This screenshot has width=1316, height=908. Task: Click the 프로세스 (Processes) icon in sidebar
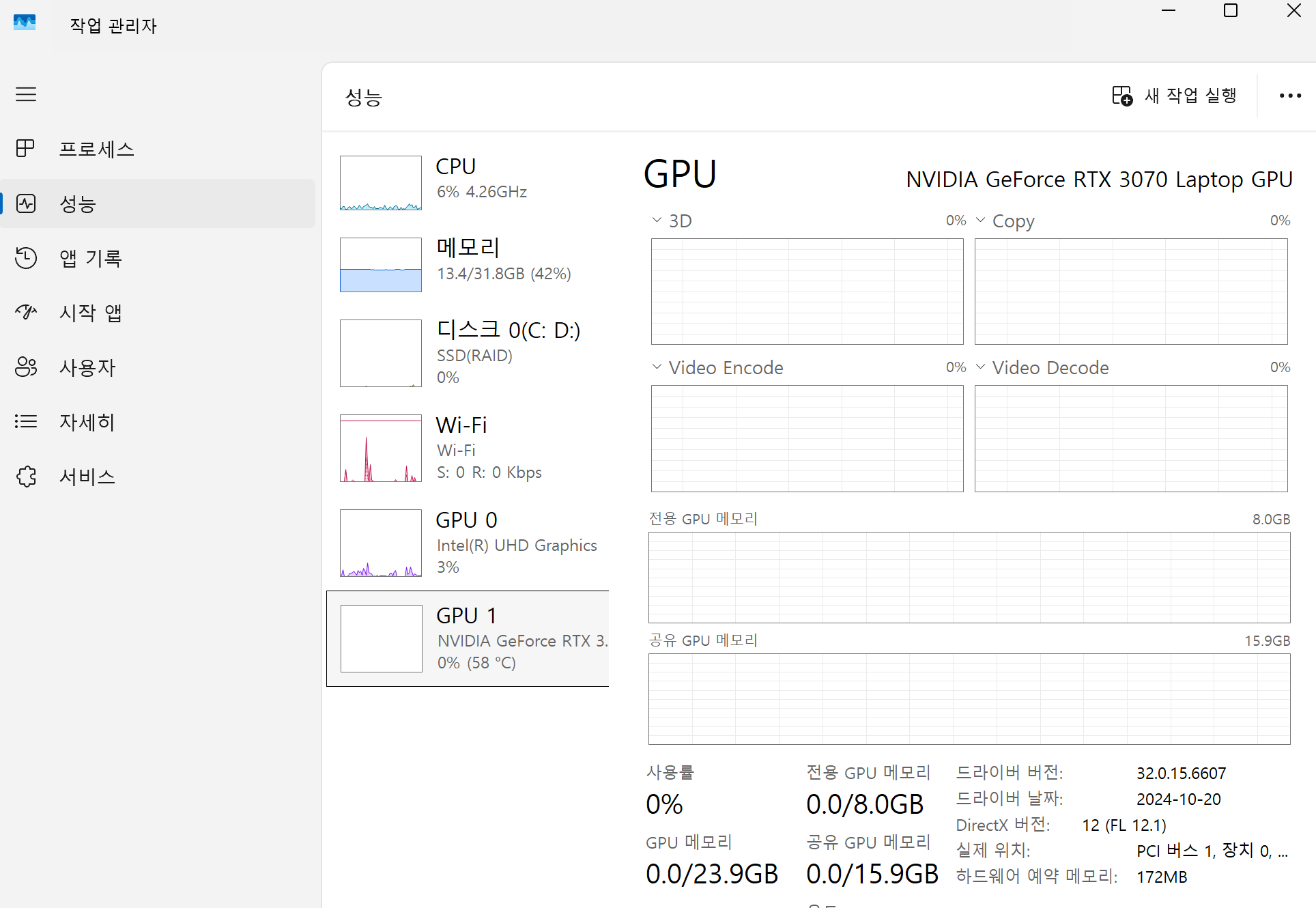click(x=26, y=148)
